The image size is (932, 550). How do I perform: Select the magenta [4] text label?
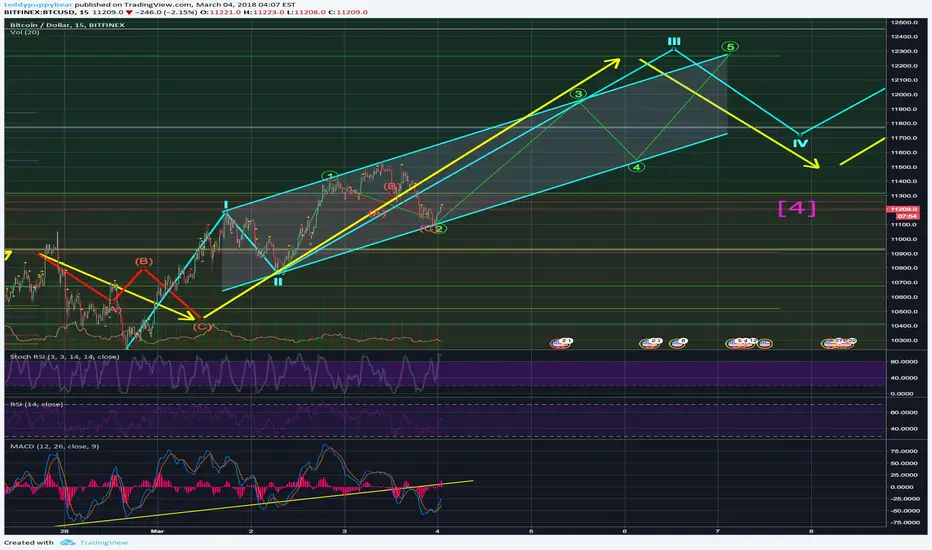(796, 208)
